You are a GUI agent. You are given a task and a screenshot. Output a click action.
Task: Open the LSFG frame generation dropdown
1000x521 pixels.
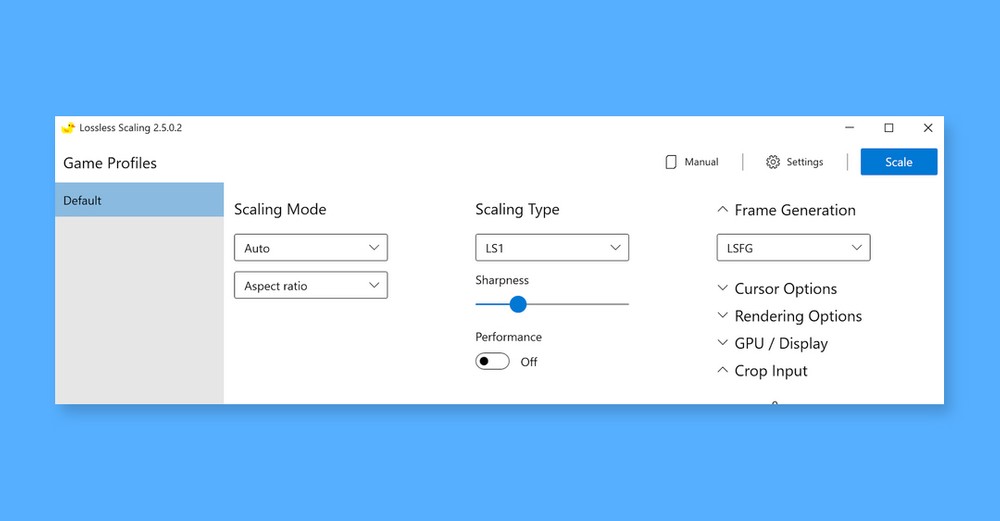[793, 247]
